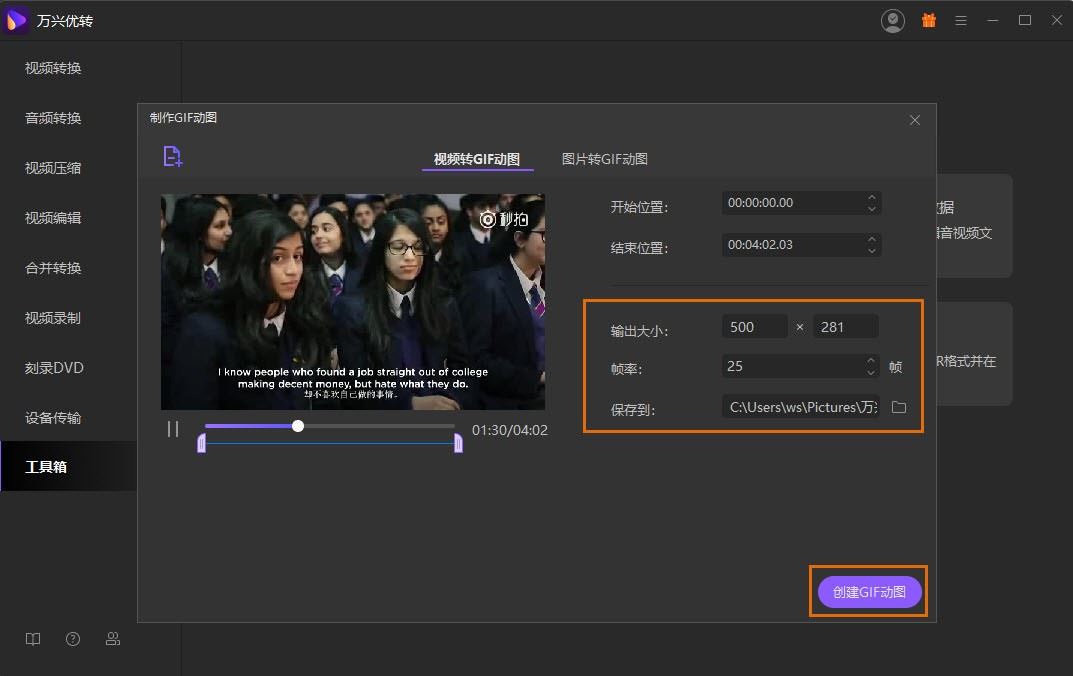
Task: Open the help question mark icon
Action: click(73, 639)
